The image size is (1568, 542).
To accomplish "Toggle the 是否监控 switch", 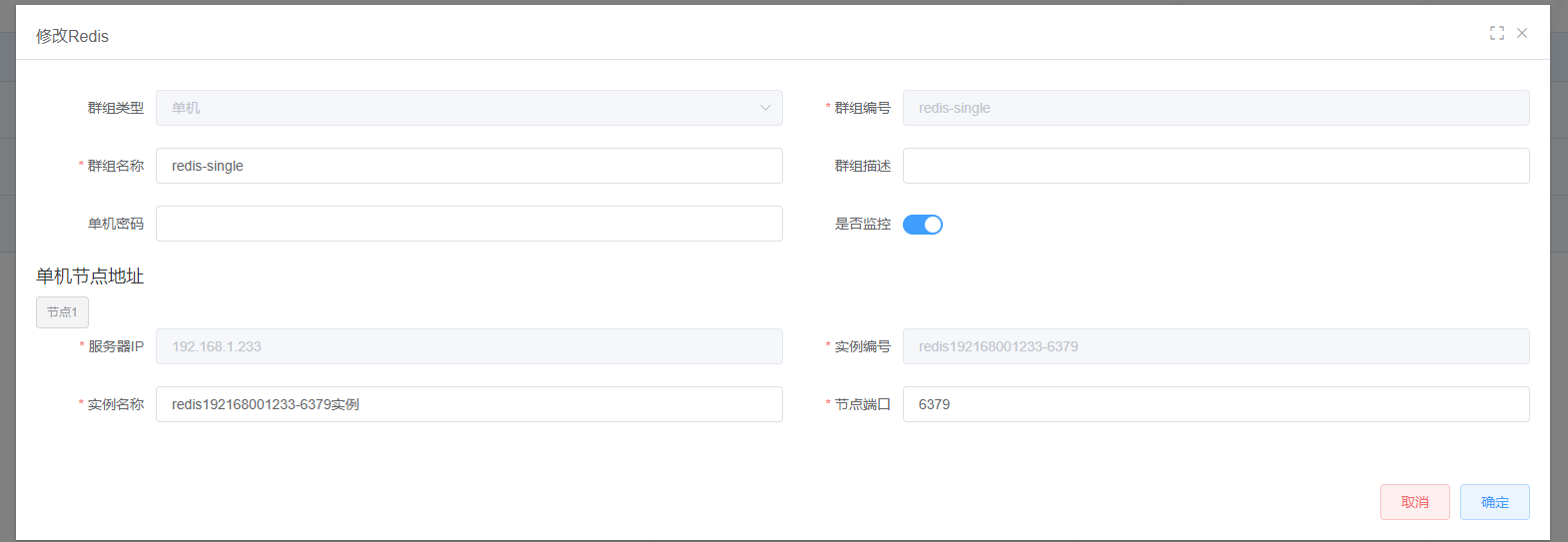I will 923,225.
